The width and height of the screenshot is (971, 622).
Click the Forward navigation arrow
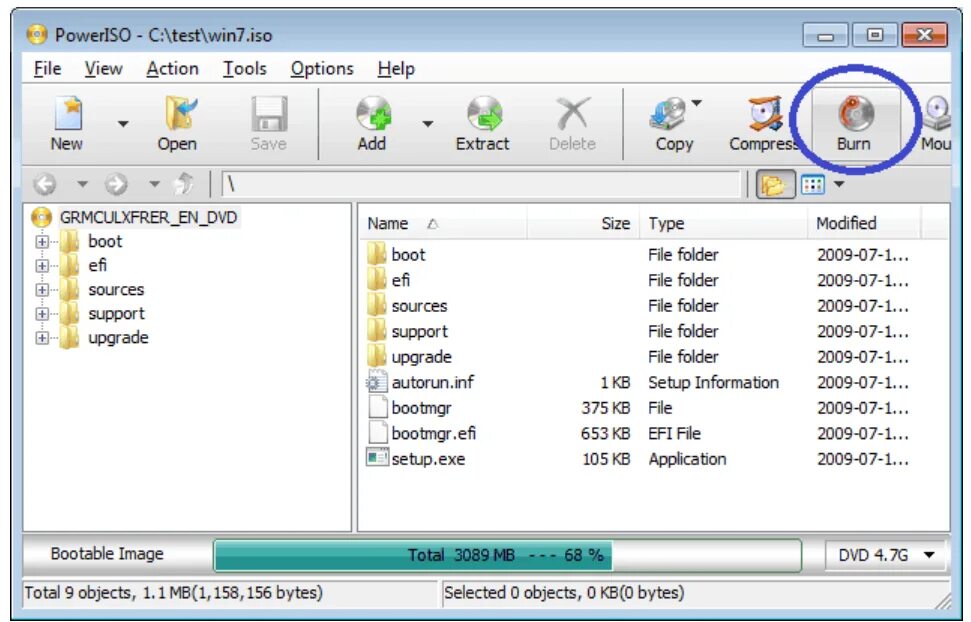(x=116, y=184)
